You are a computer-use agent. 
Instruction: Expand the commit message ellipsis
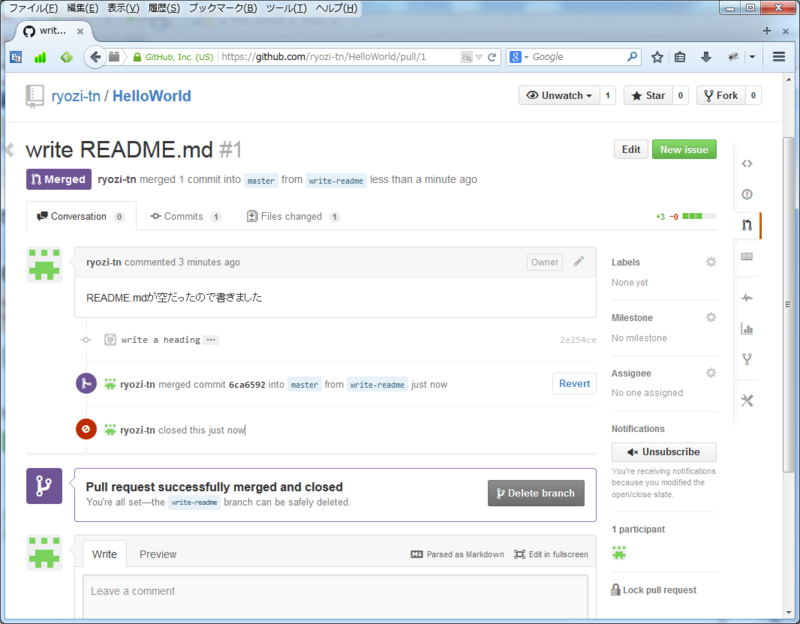pos(211,340)
